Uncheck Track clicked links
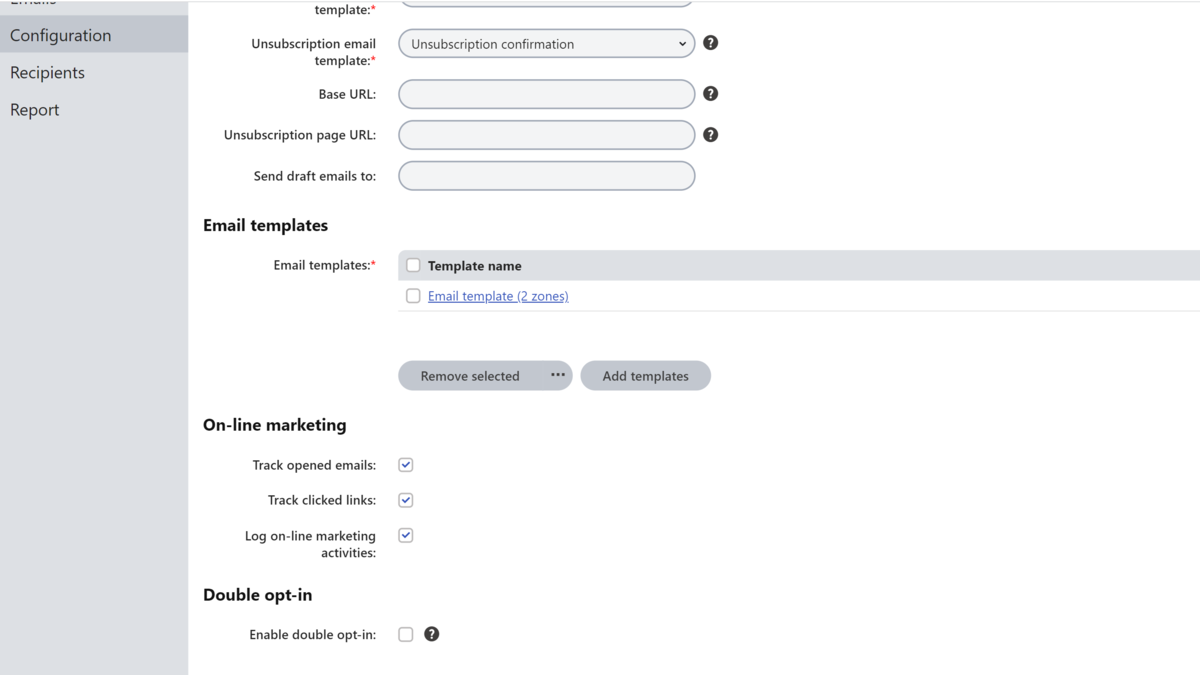The width and height of the screenshot is (1200, 675). pos(406,500)
